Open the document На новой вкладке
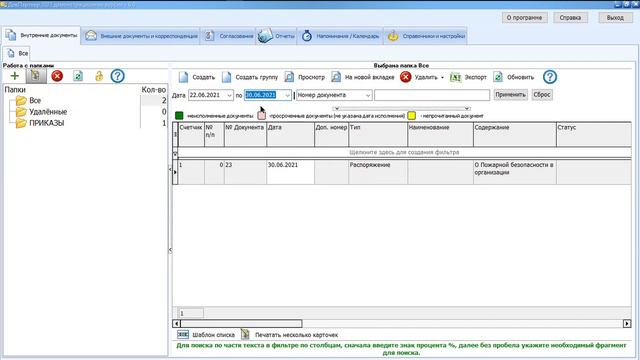The width and height of the screenshot is (640, 360). click(x=362, y=77)
